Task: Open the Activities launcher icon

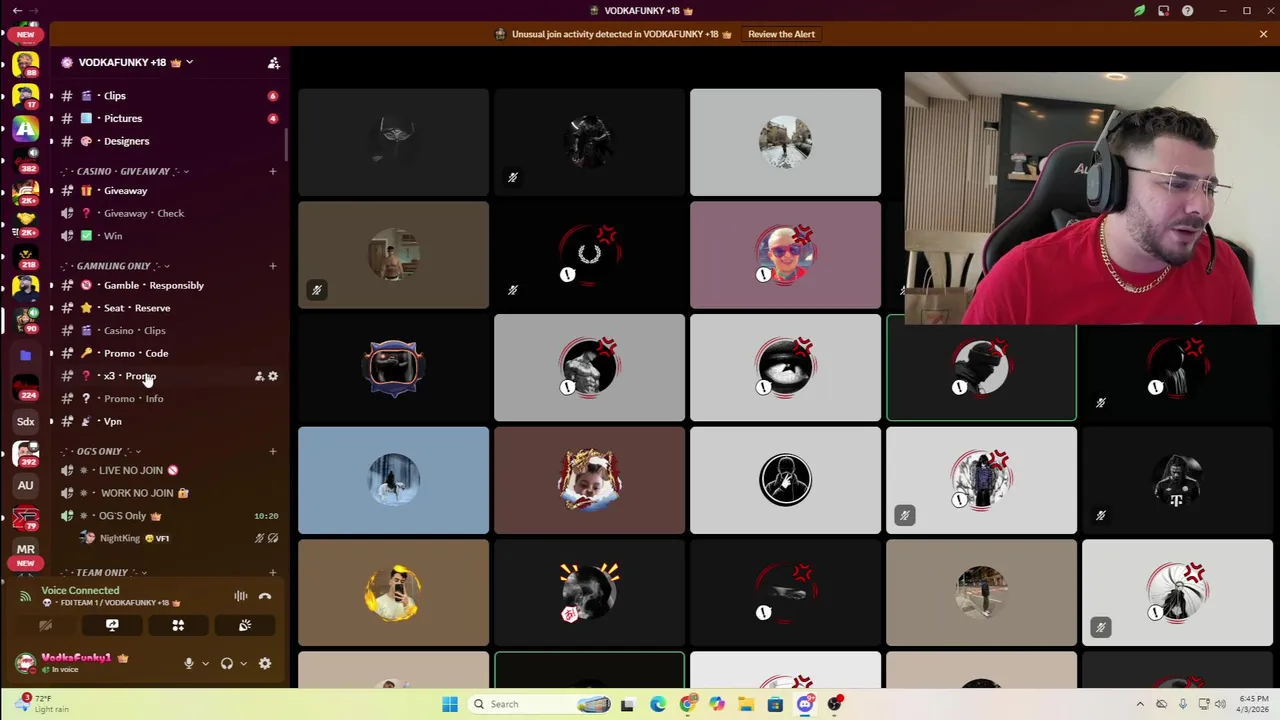Action: tap(178, 625)
